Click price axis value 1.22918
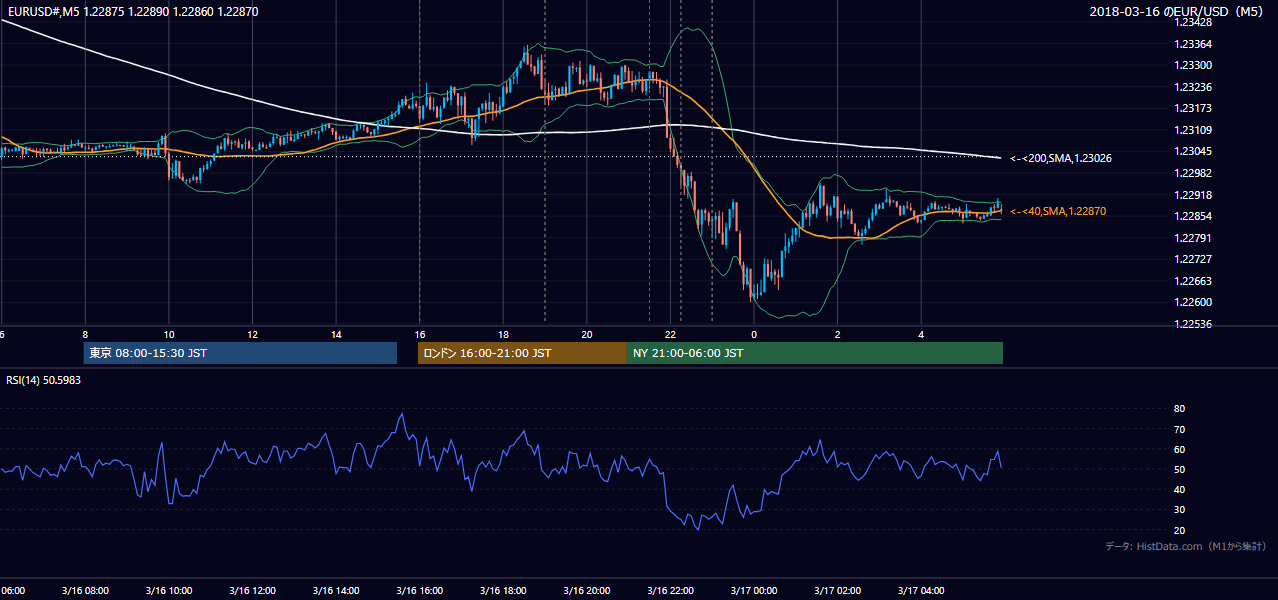 tap(1194, 195)
